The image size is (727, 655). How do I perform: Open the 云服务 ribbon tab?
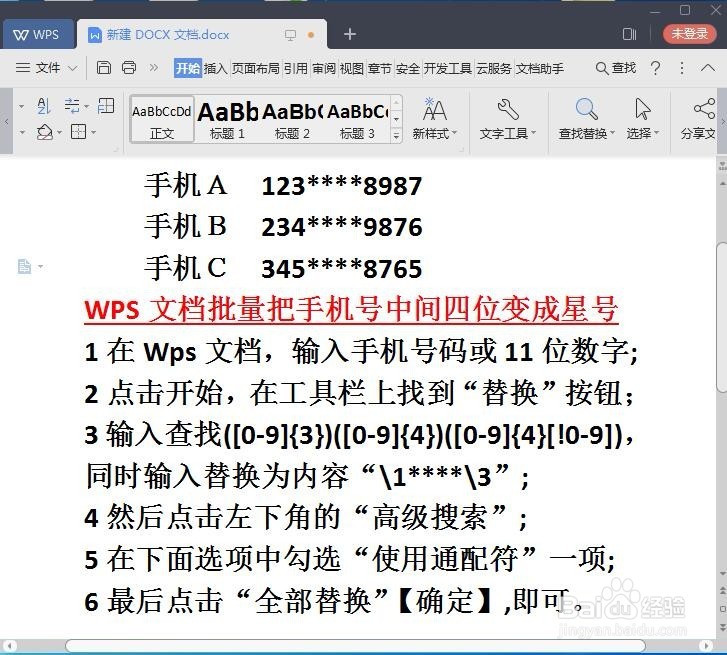(494, 69)
